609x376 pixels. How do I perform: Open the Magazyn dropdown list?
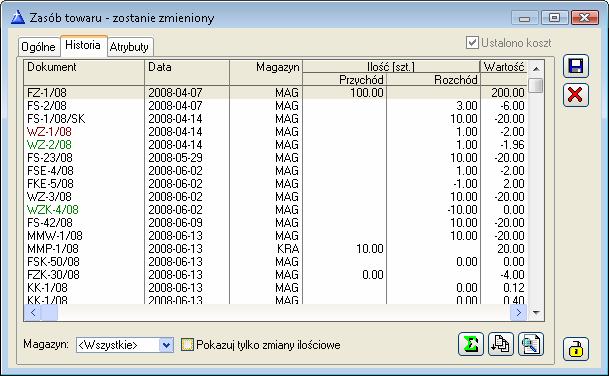click(166, 345)
